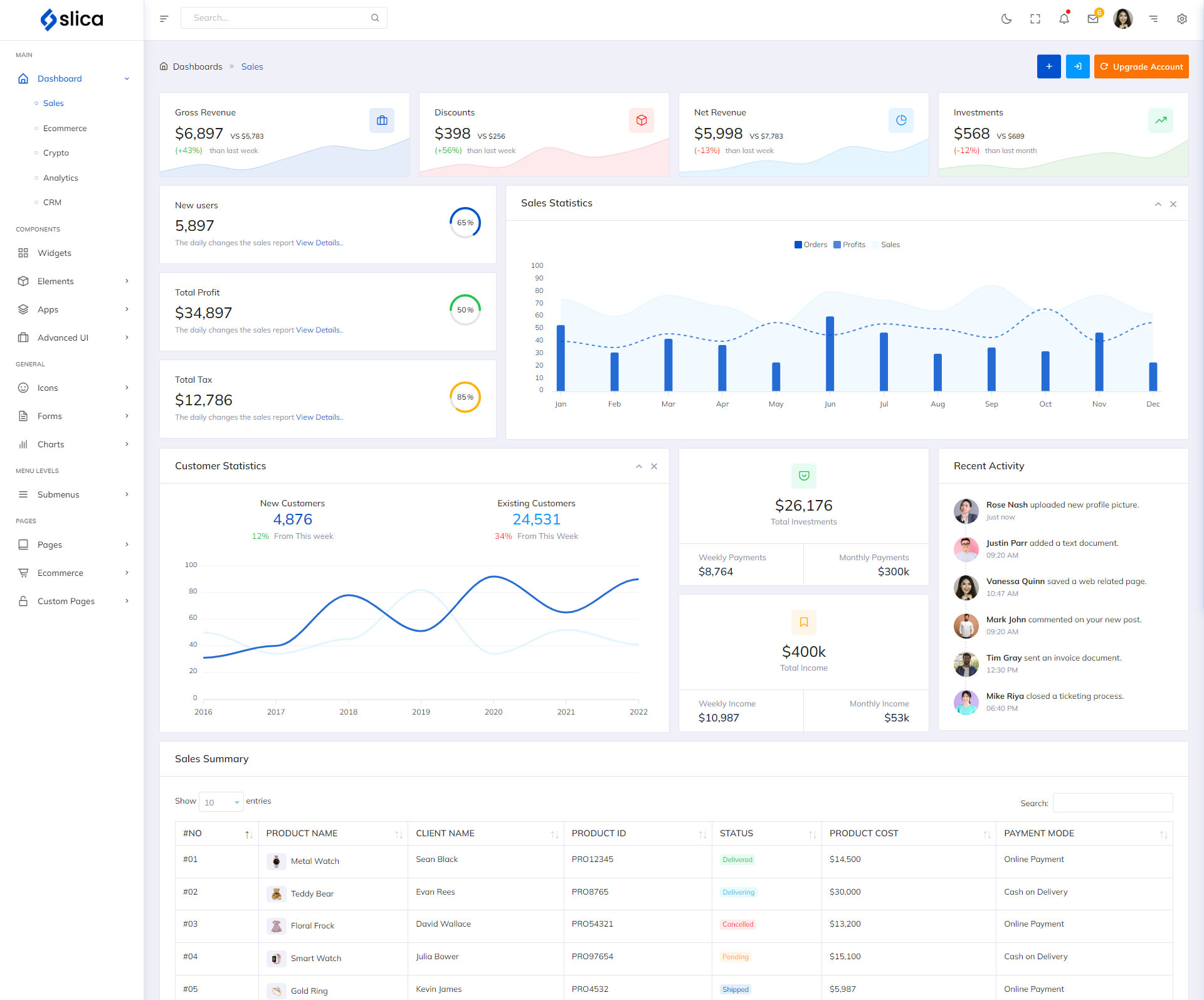The height and width of the screenshot is (1000, 1204).
Task: Open notifications bell icon
Action: click(x=1064, y=19)
